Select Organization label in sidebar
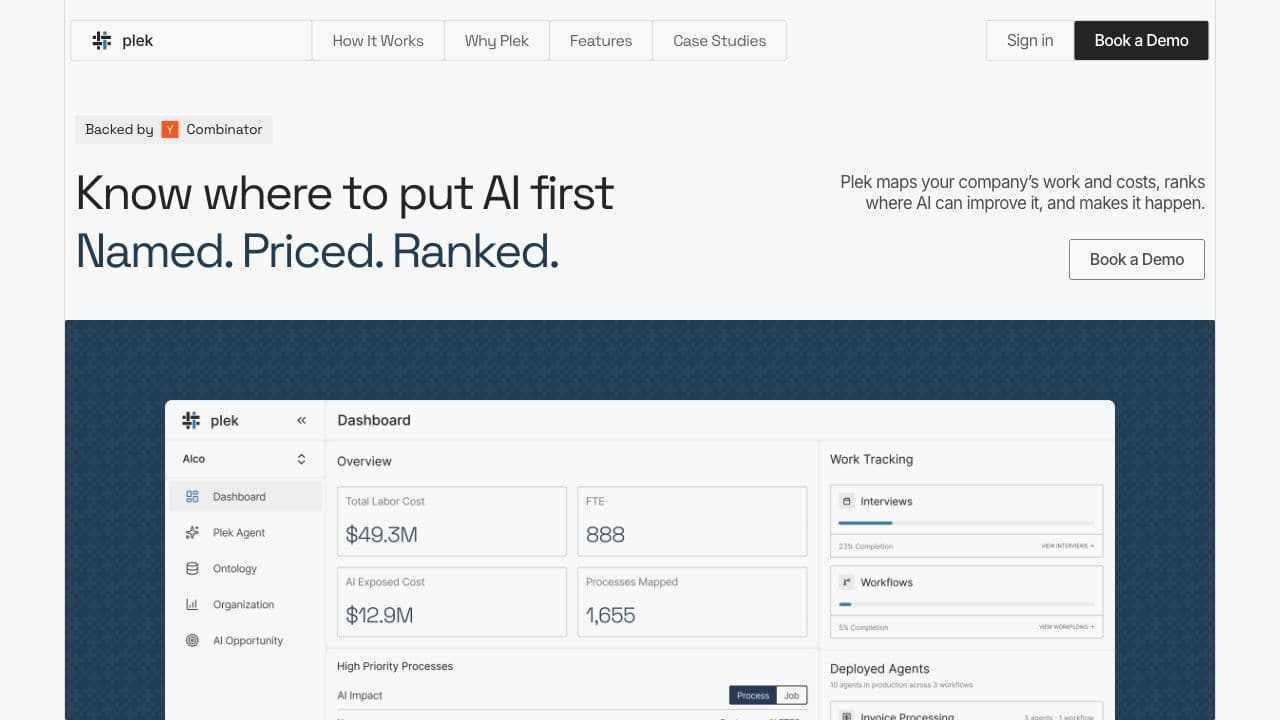This screenshot has width=1280, height=720. point(243,604)
